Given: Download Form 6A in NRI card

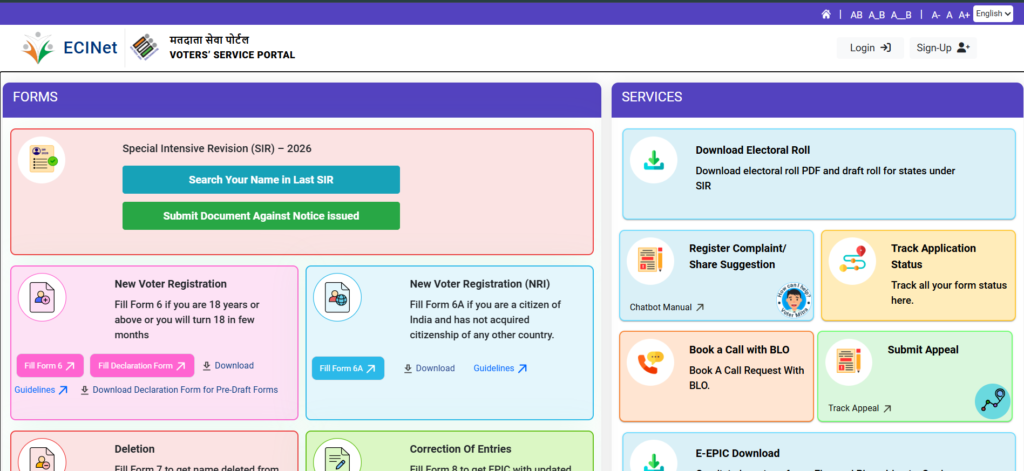Looking at the screenshot, I should 428,368.
